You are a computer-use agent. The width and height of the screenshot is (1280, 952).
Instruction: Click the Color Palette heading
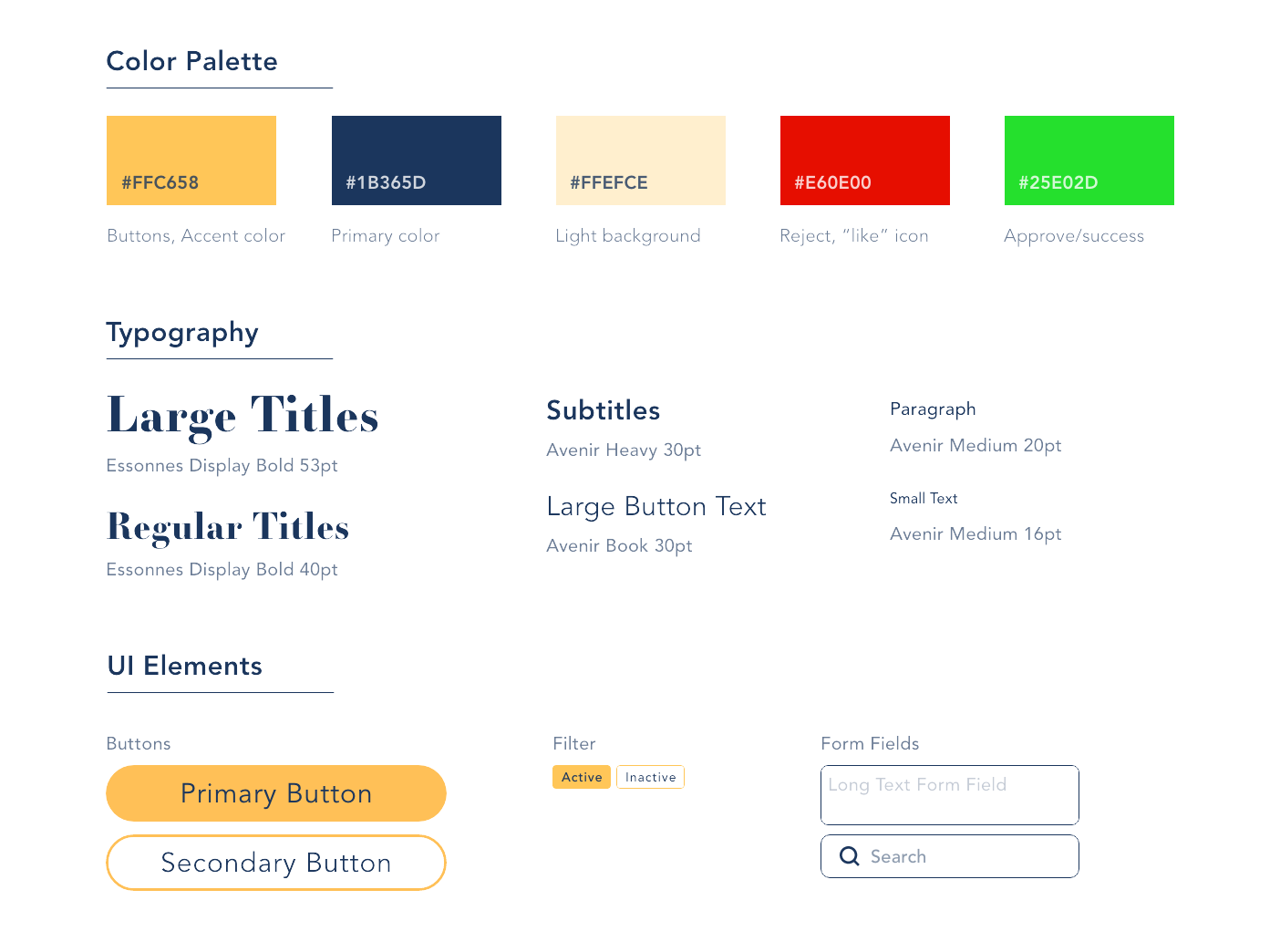coord(192,61)
